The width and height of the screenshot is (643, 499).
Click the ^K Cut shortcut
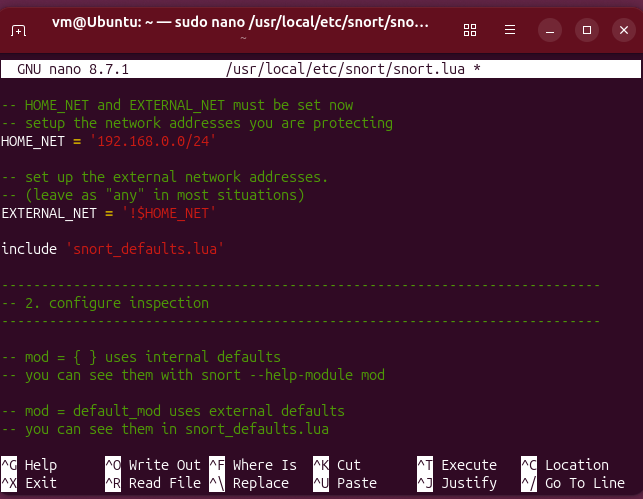[x=337, y=465]
